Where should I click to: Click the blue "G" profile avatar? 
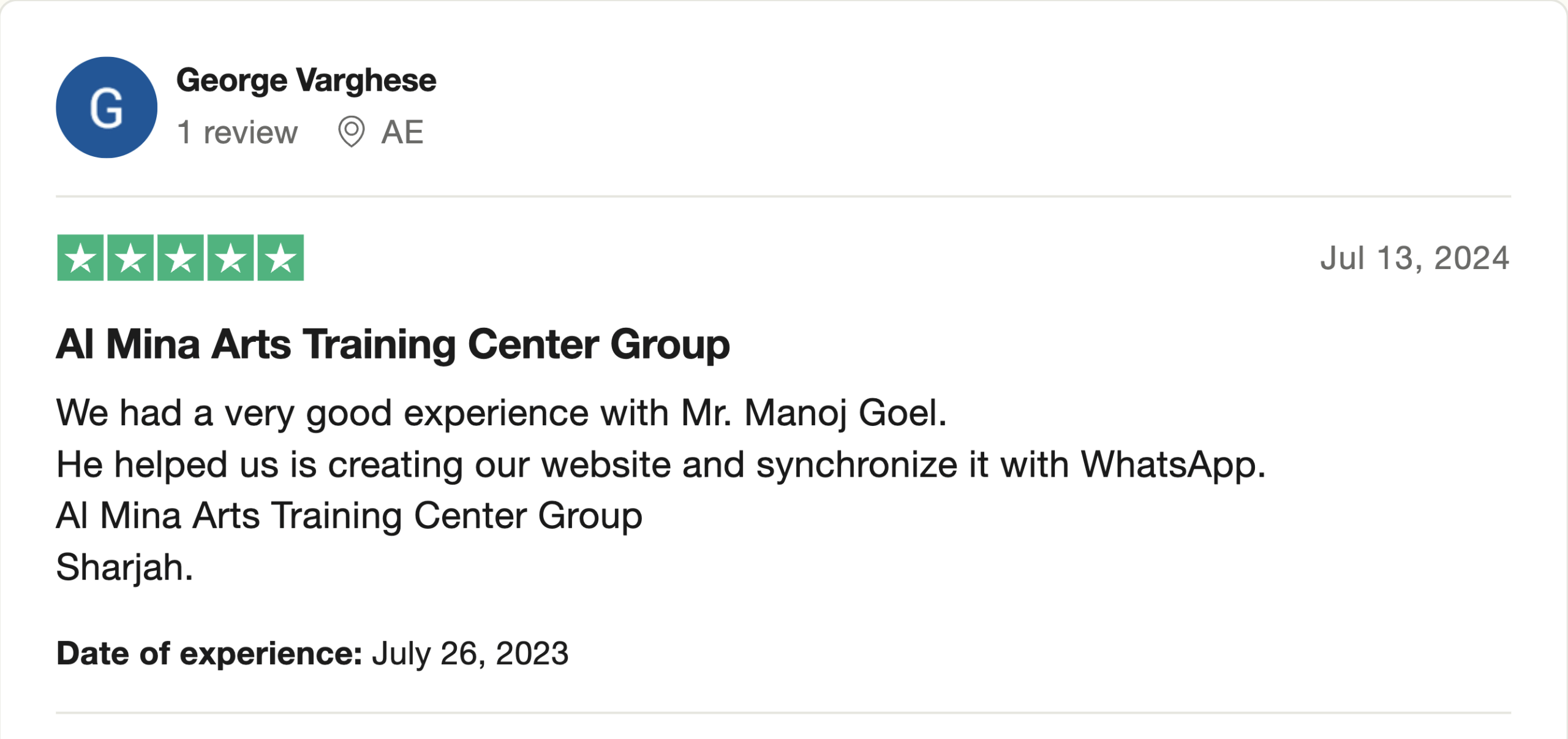point(107,107)
